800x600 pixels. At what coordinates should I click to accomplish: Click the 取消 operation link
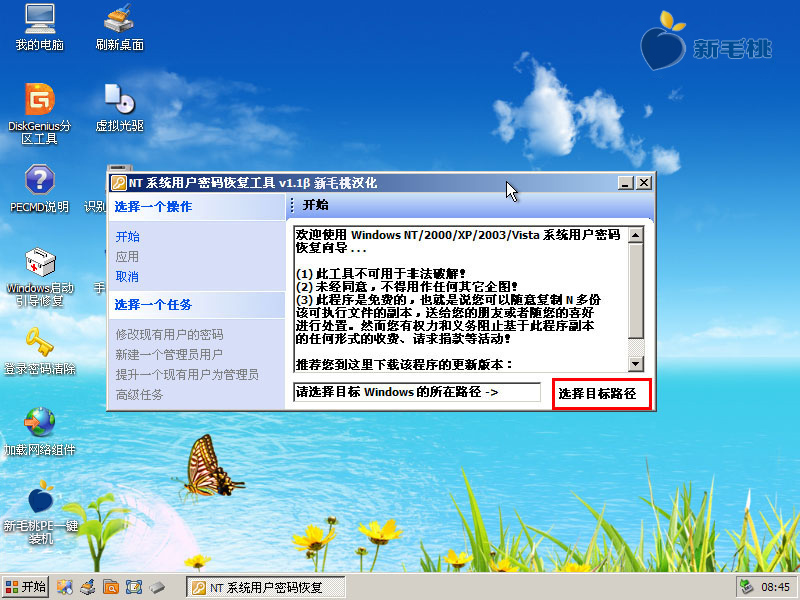(x=127, y=277)
